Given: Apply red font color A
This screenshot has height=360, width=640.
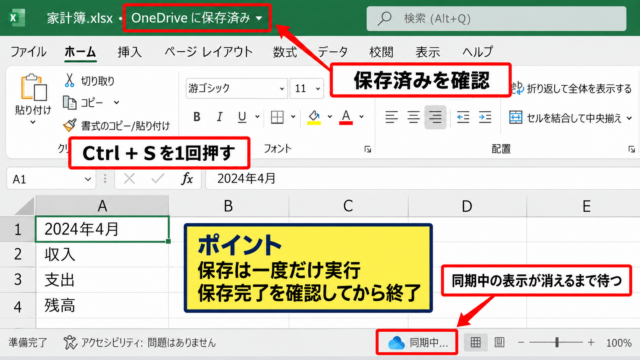Looking at the screenshot, I should [x=346, y=117].
